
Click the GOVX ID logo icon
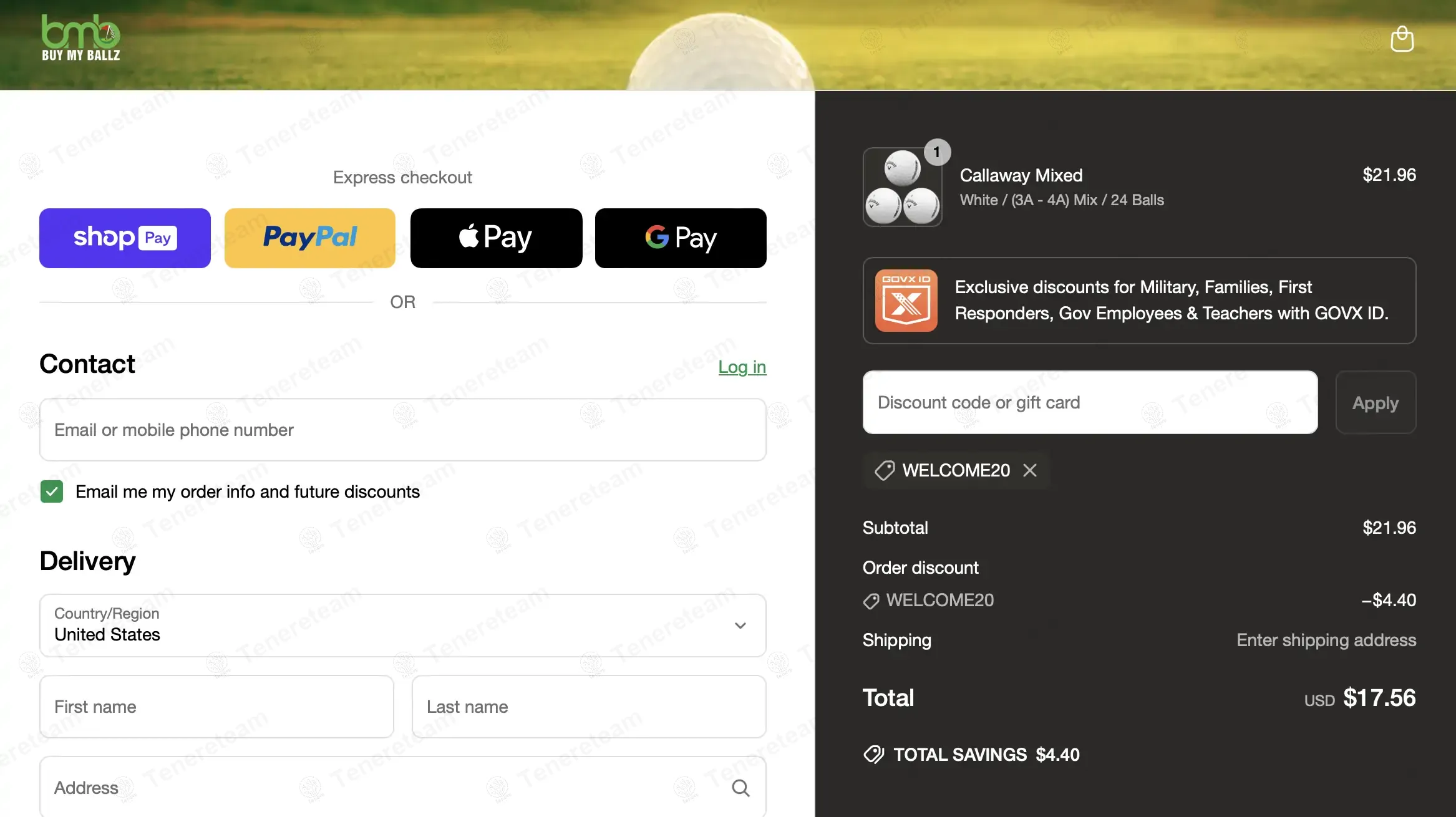pyautogui.click(x=906, y=301)
